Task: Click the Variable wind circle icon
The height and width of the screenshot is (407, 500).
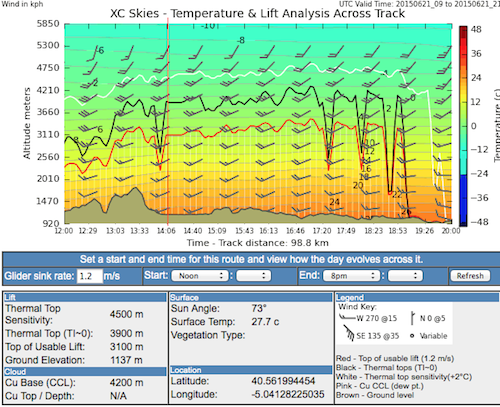Action: tap(412, 336)
